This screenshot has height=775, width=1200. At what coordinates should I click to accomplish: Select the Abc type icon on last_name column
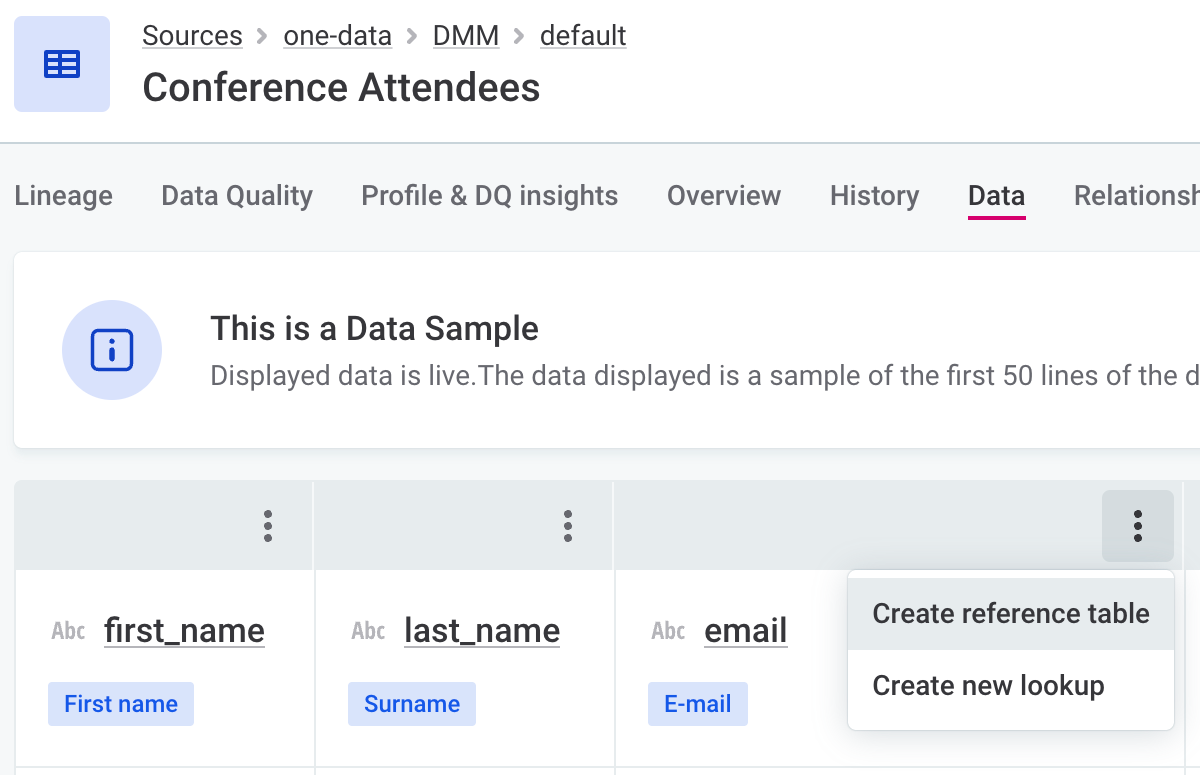pos(367,631)
